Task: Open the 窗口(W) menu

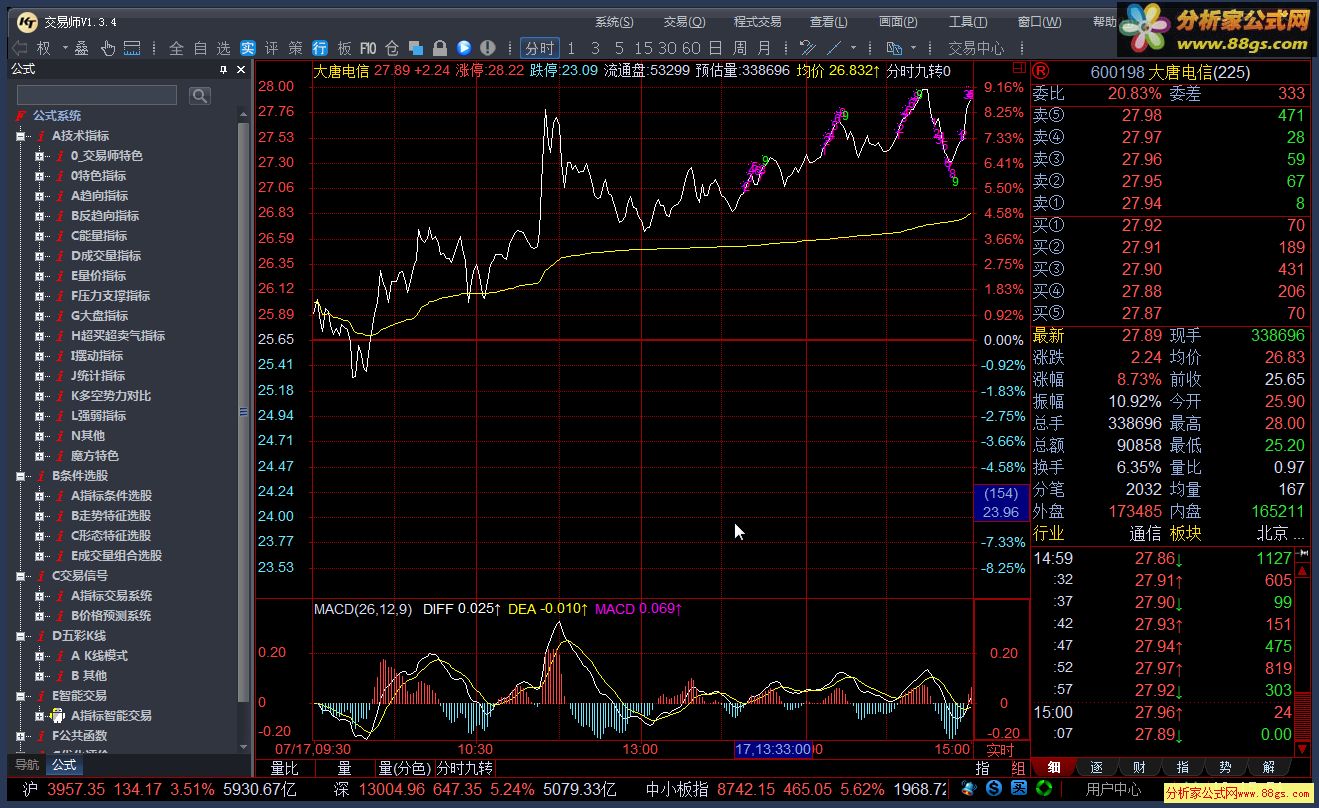Action: [1039, 22]
